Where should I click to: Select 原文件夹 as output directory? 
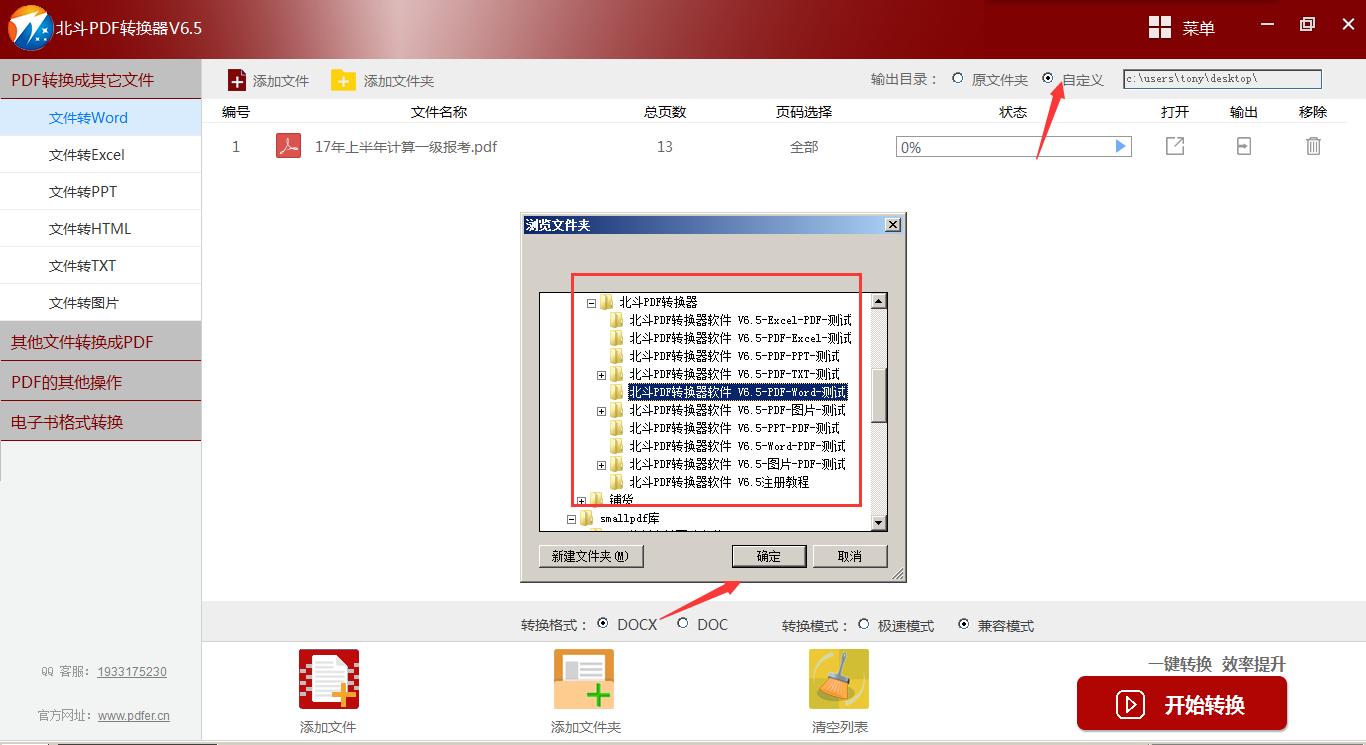957,78
